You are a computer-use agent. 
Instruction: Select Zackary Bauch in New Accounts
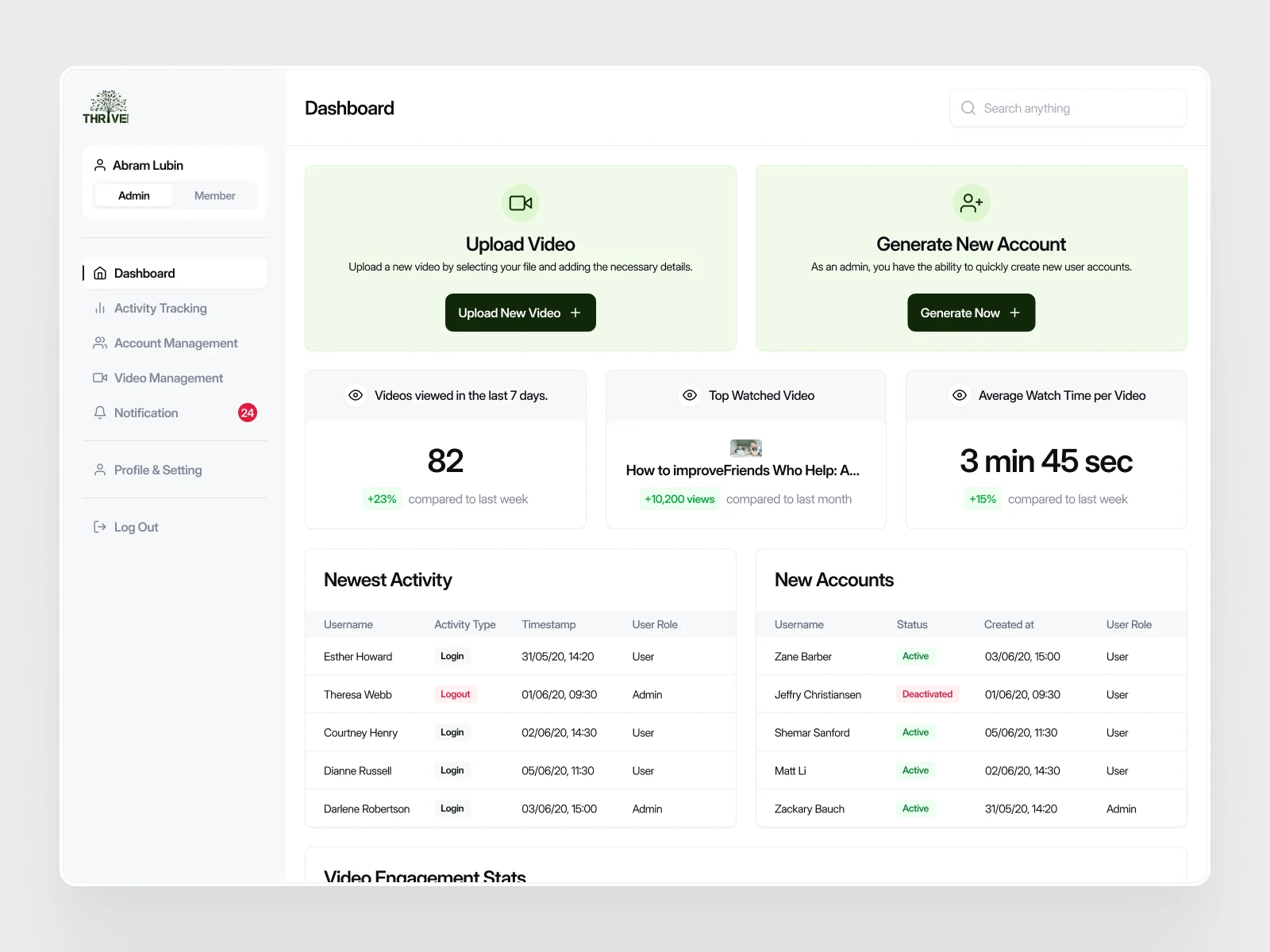810,809
